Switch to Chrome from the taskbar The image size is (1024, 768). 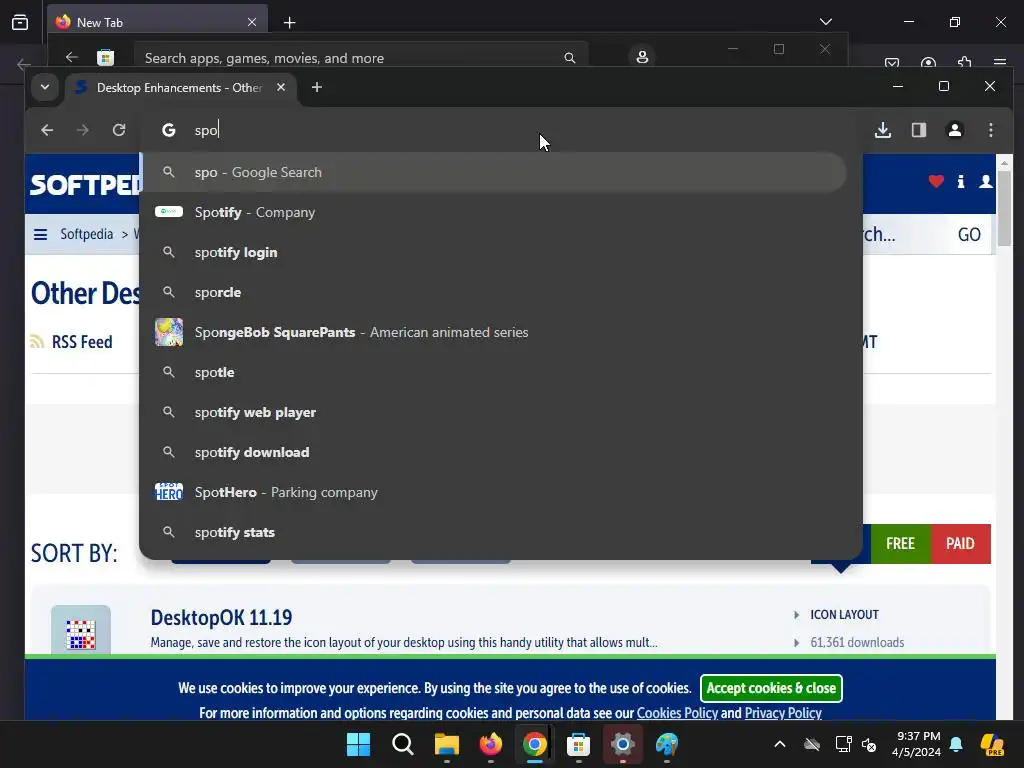534,744
